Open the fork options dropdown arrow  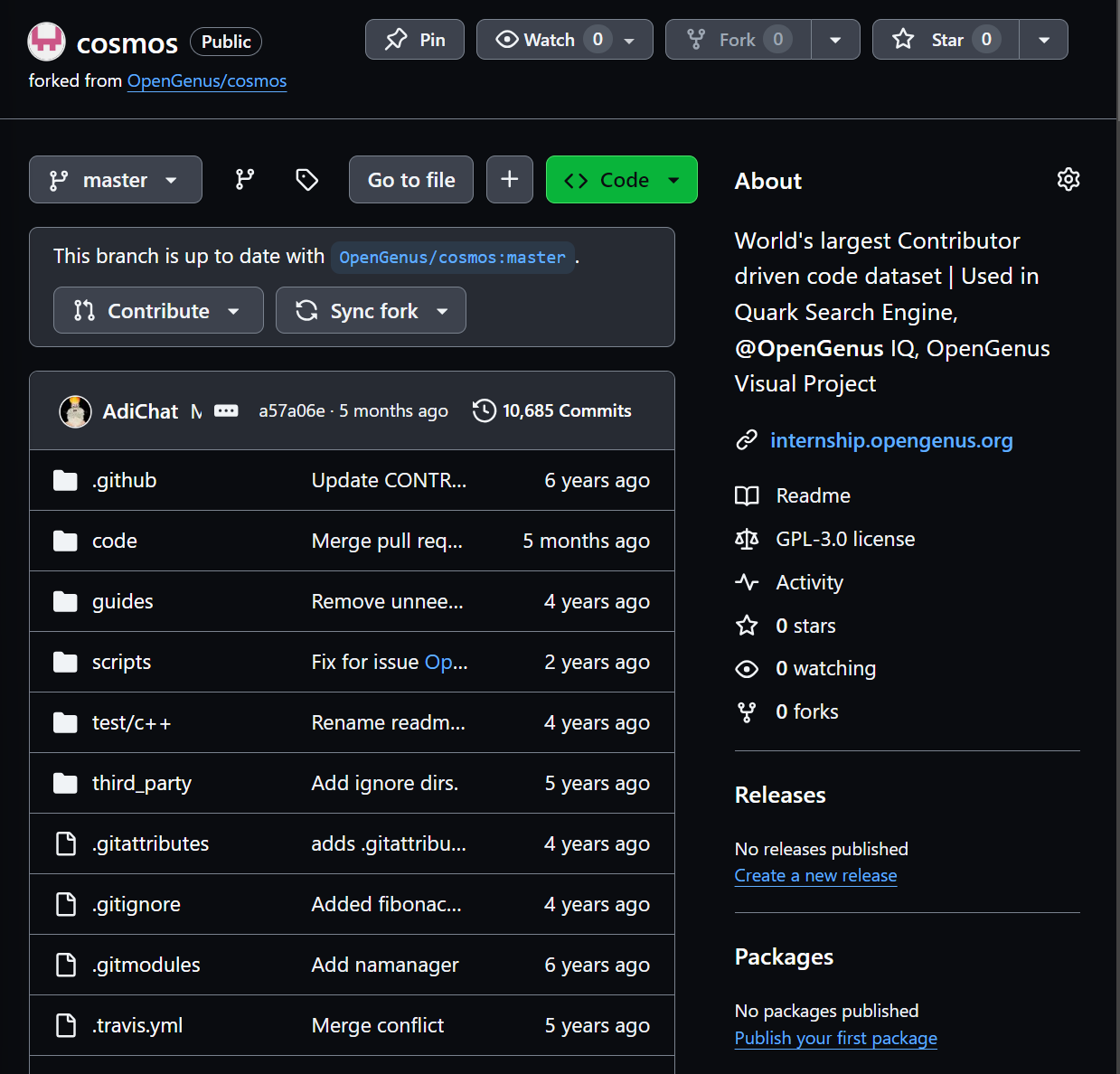tap(835, 40)
